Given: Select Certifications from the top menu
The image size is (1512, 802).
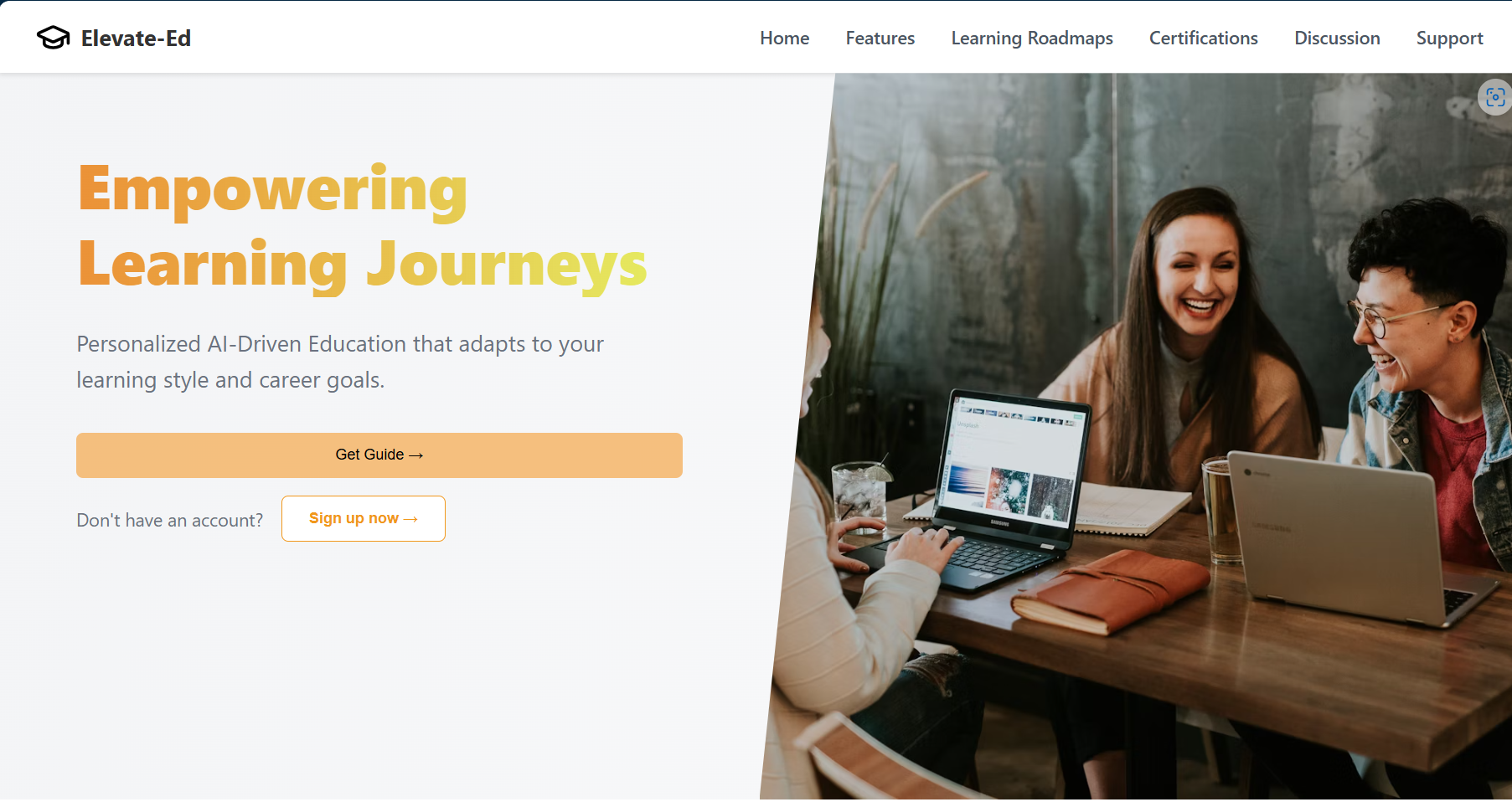Looking at the screenshot, I should point(1203,39).
